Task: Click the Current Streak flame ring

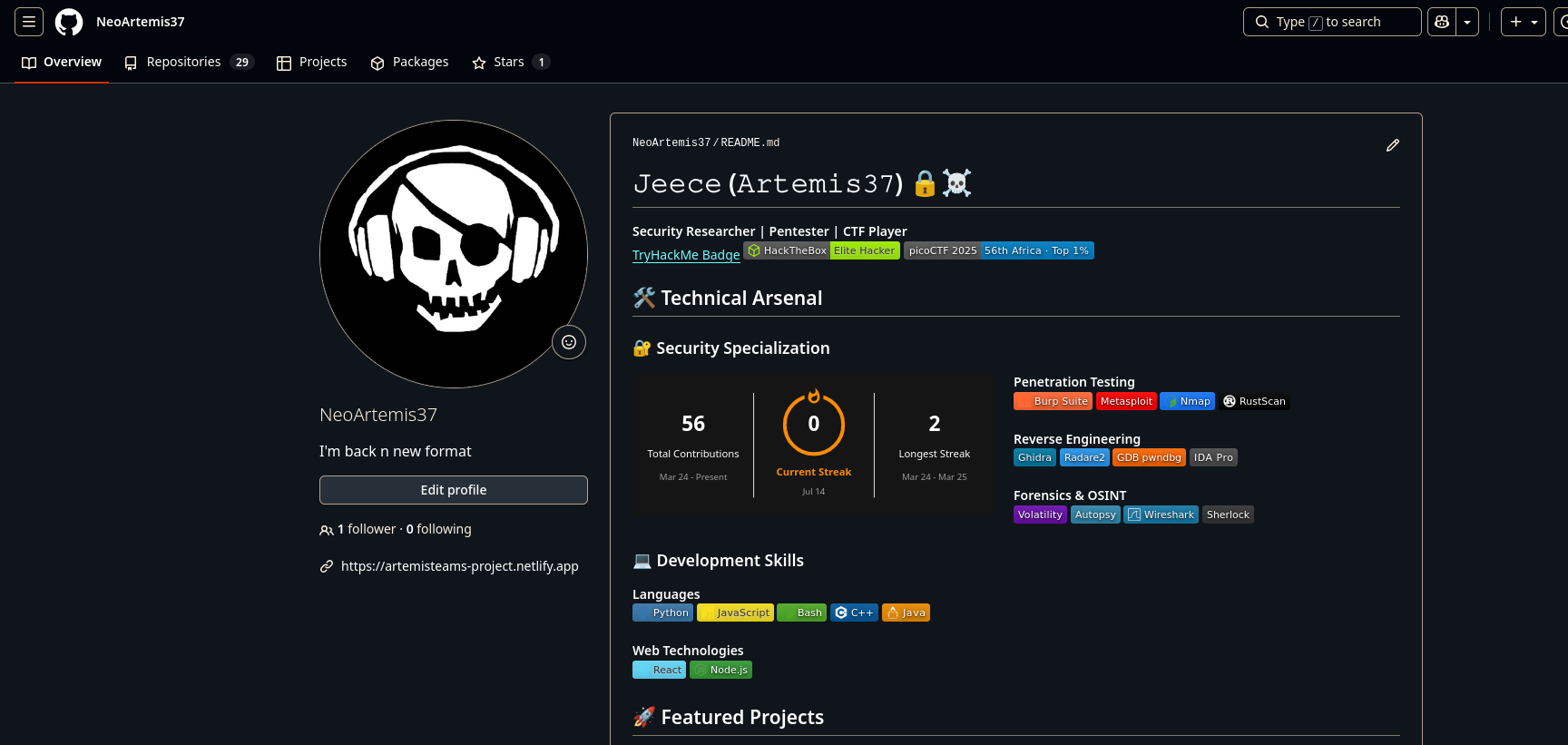Action: pos(814,424)
